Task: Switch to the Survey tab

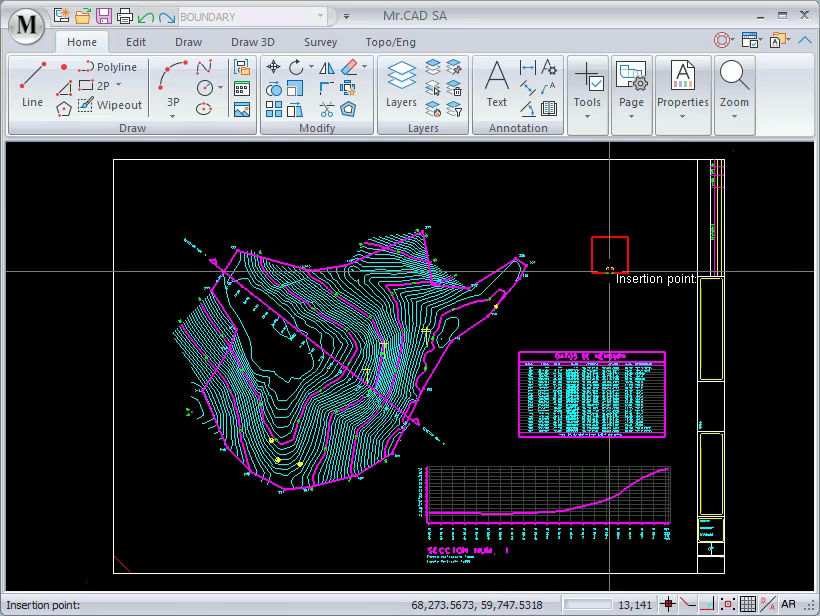Action: (x=320, y=42)
